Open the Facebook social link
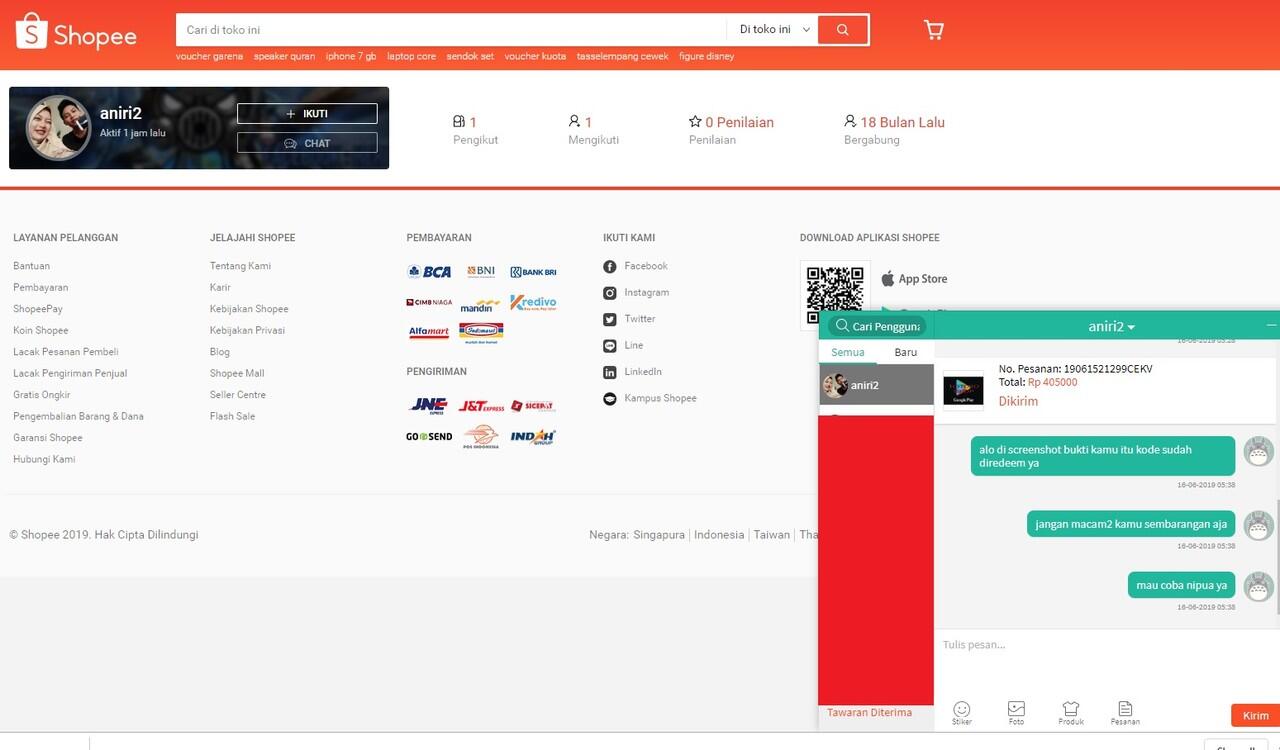 coord(635,266)
